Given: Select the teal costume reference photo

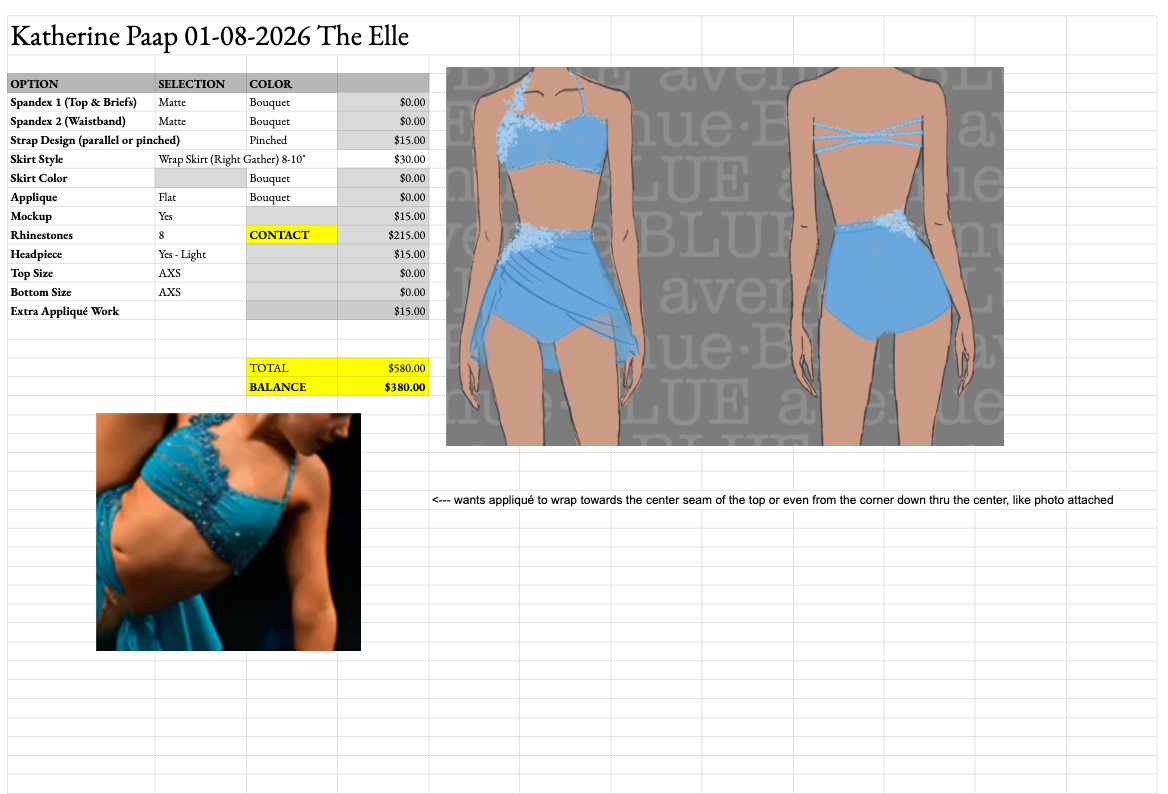Looking at the screenshot, I should click(228, 532).
